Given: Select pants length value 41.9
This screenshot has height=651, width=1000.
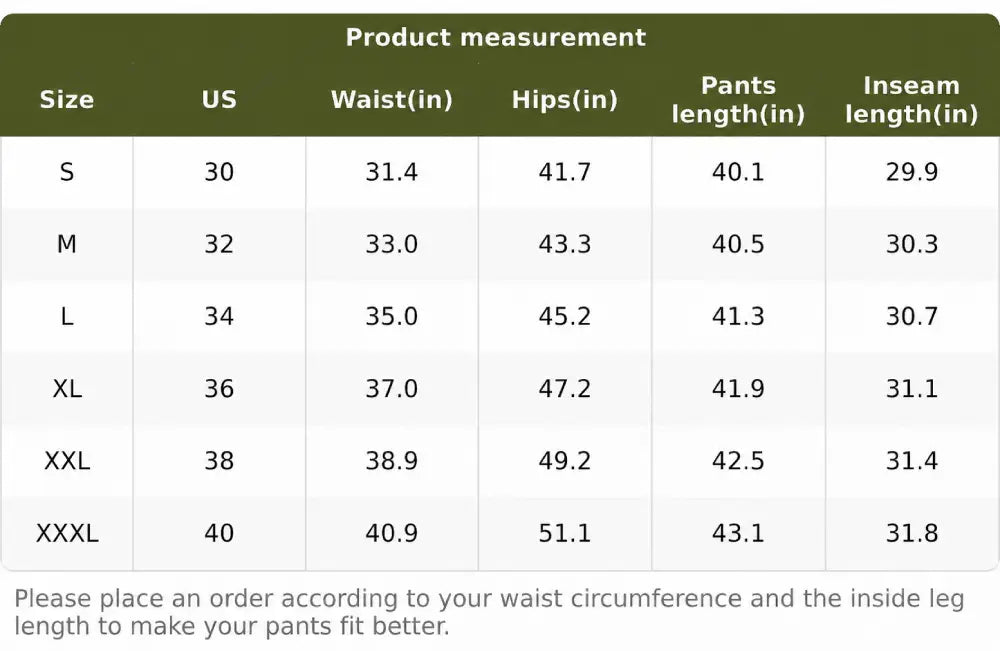Looking at the screenshot, I should pos(738,388).
